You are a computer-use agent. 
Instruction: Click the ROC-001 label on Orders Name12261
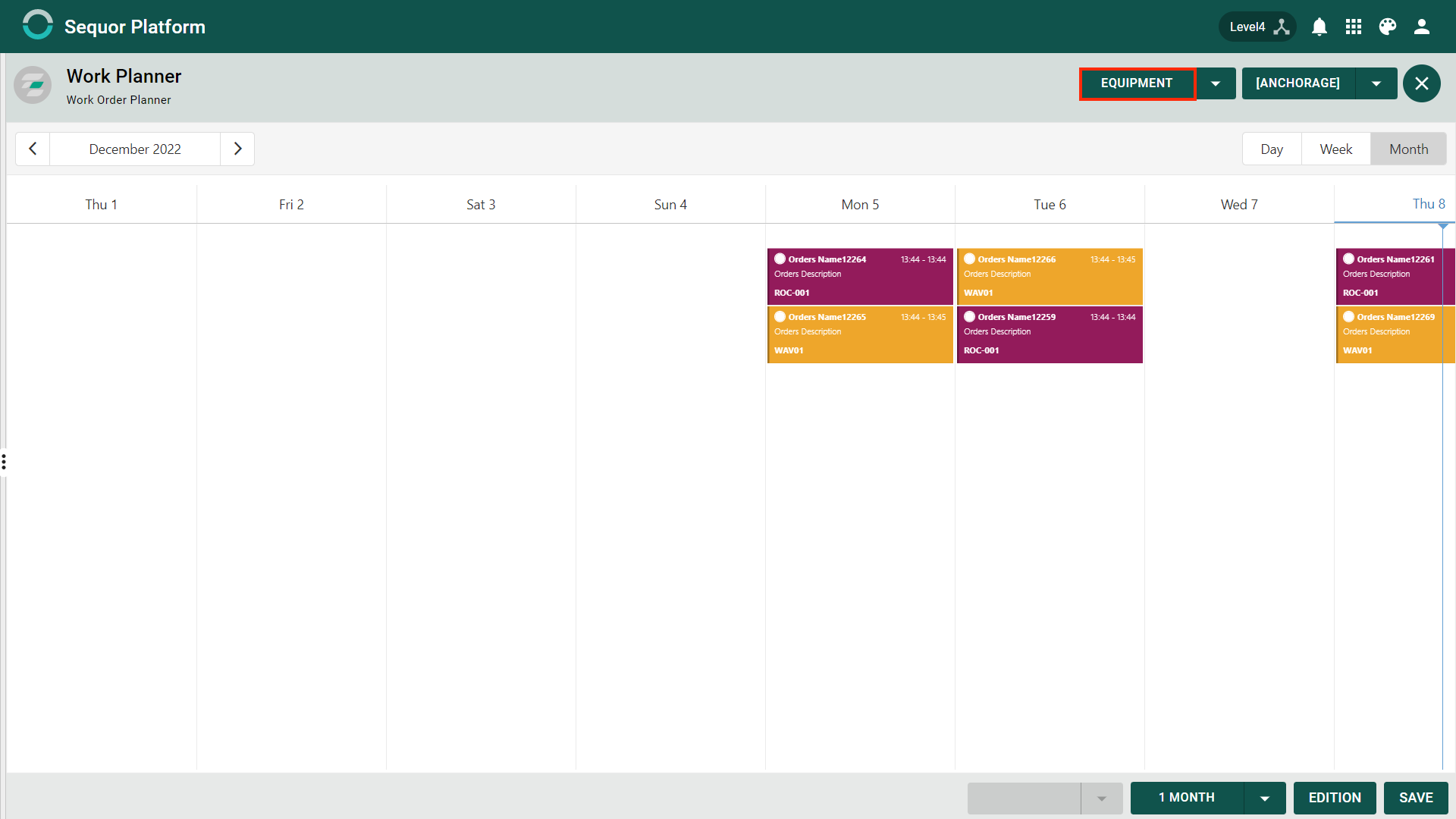pos(1360,293)
